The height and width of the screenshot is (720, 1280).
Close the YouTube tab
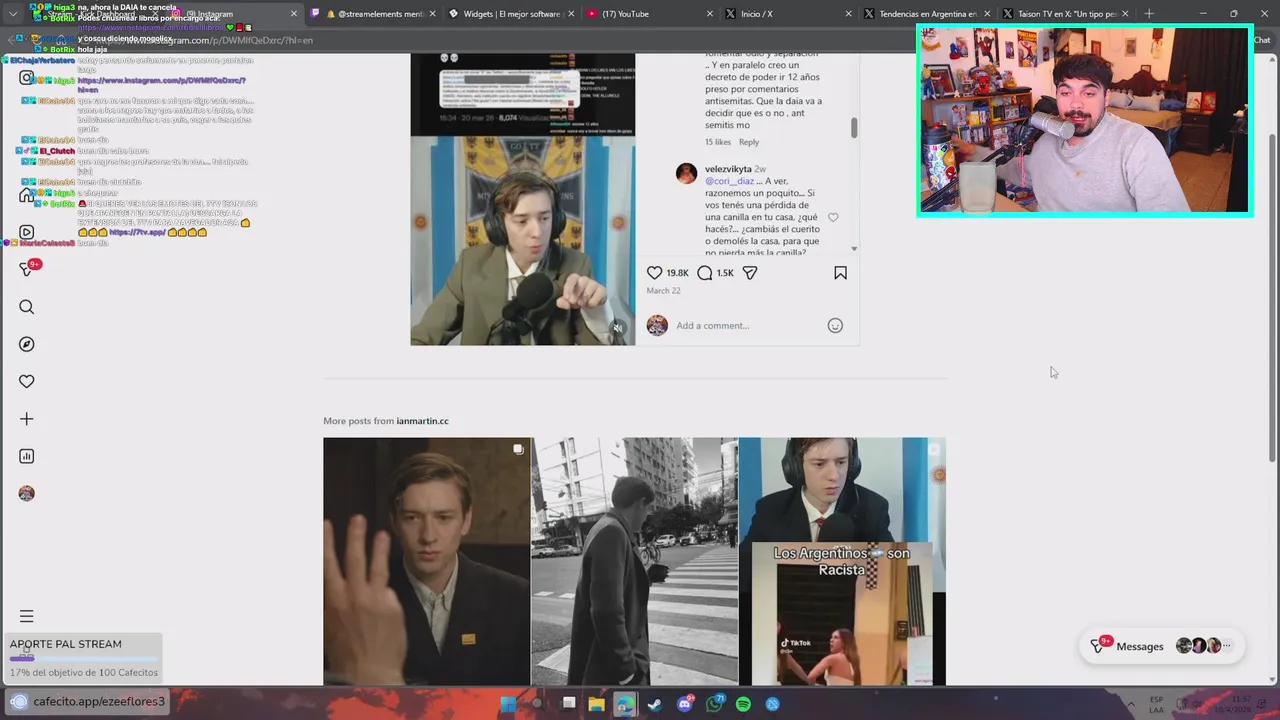[x=710, y=14]
